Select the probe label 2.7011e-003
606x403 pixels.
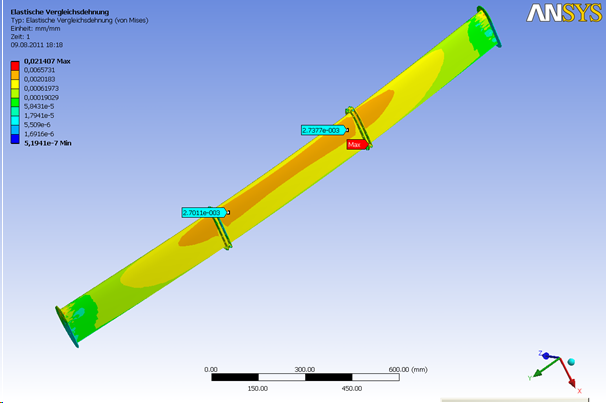point(202,213)
